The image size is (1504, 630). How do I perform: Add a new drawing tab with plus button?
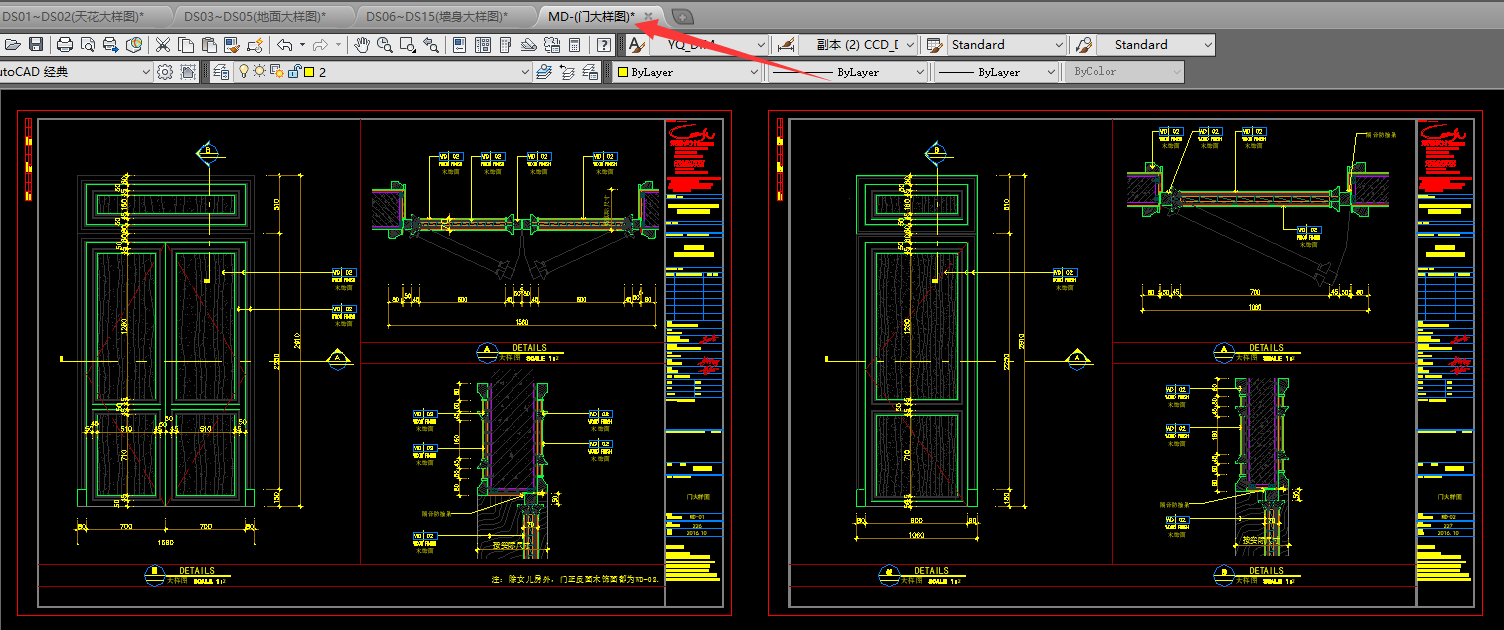(683, 16)
